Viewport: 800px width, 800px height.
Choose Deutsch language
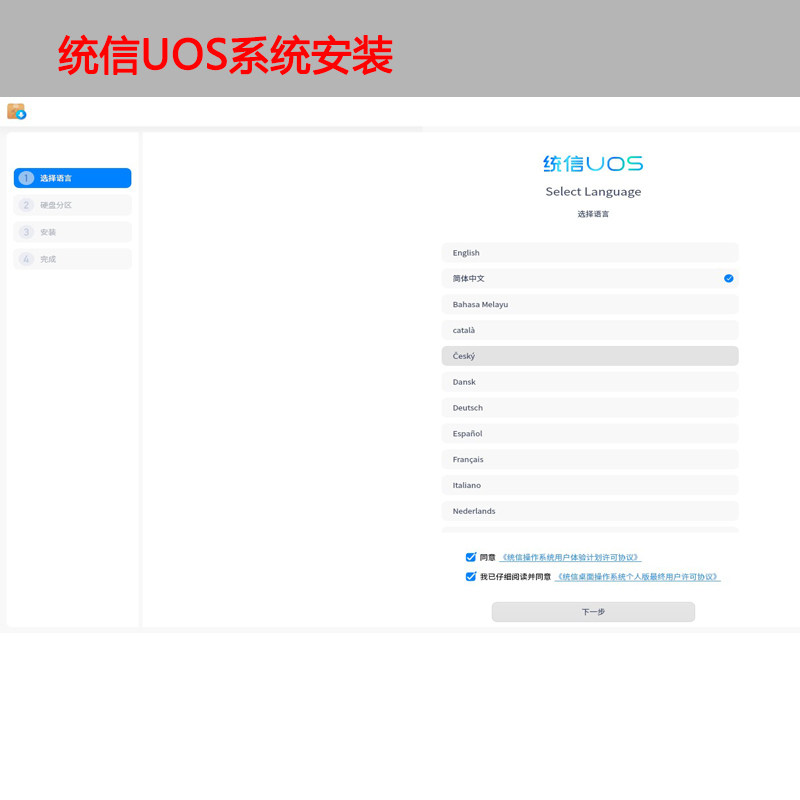click(x=590, y=408)
